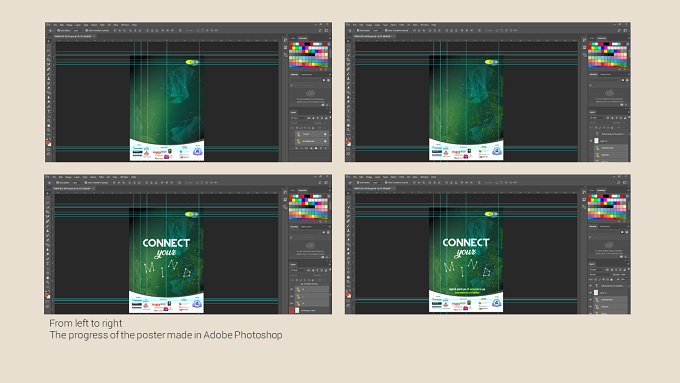Image resolution: width=680 pixels, height=383 pixels.
Task: Select Rectangular Marquee tool in top-left screenshot
Action: pyautogui.click(x=49, y=46)
